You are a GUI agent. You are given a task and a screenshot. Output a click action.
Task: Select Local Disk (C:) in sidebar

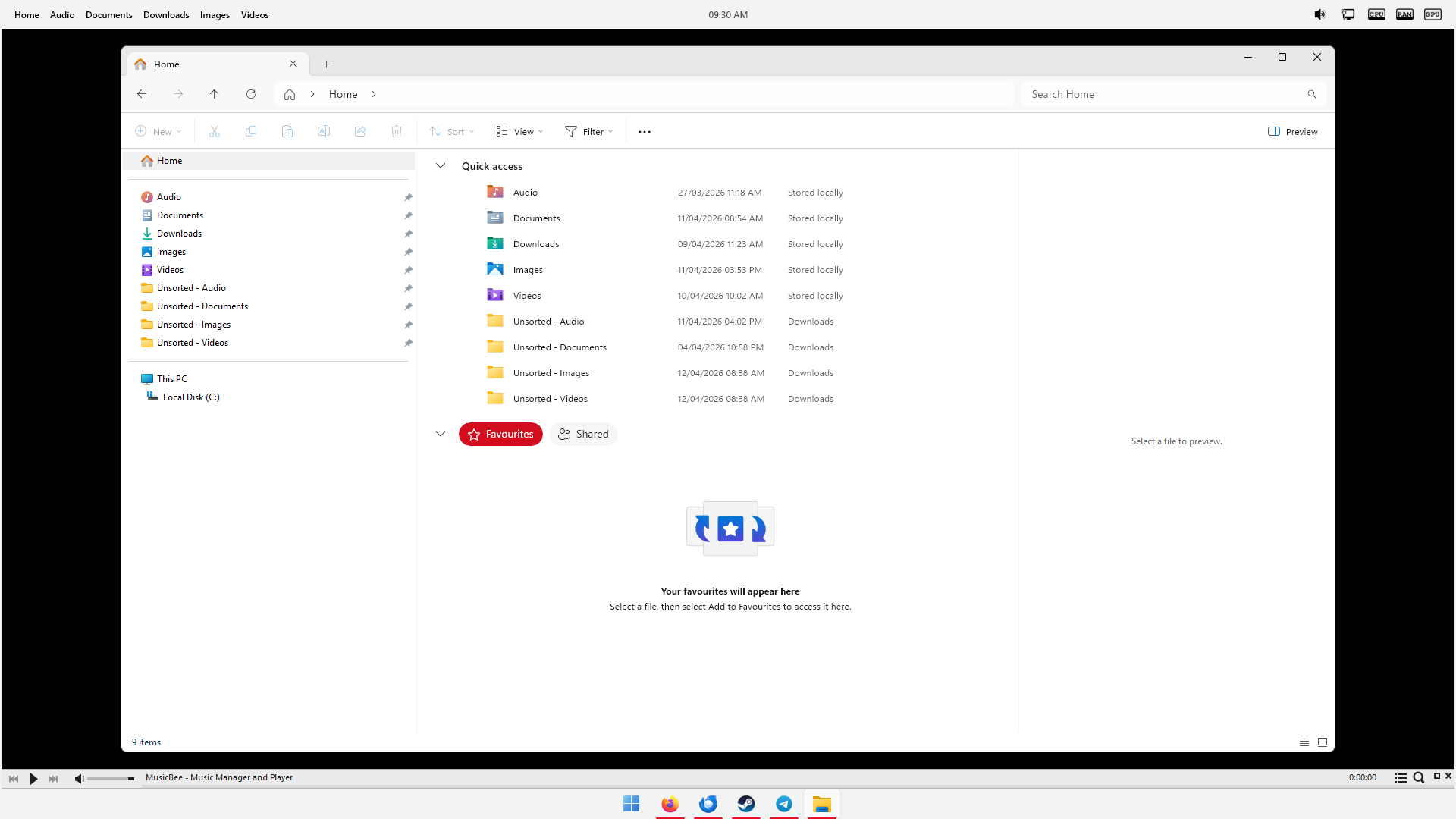(191, 397)
